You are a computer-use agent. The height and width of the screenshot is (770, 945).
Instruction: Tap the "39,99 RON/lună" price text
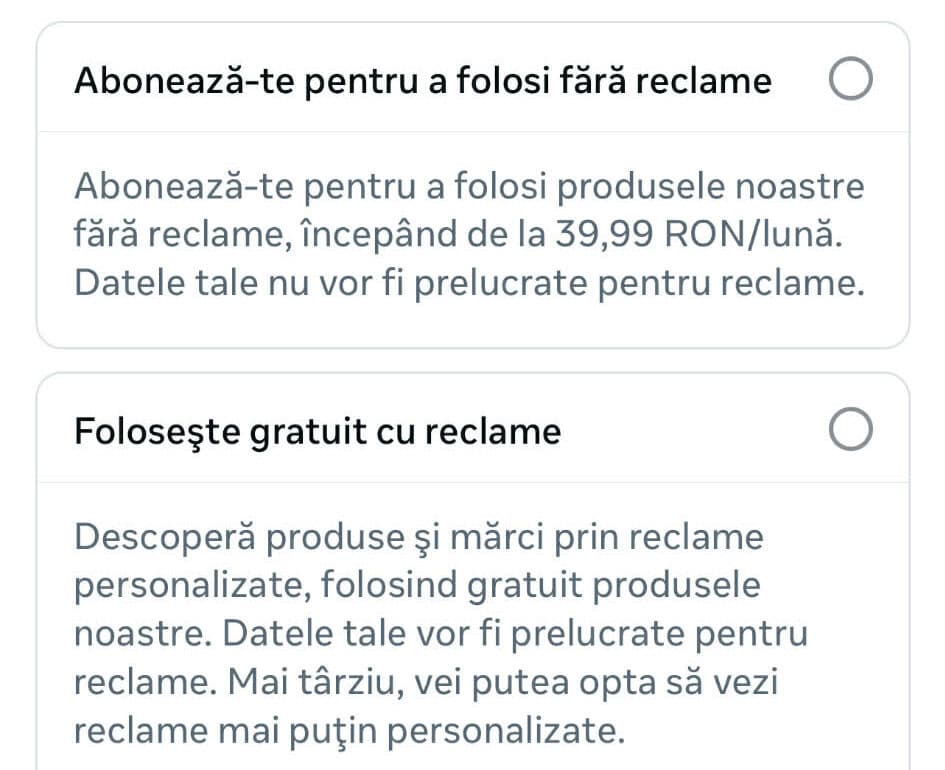pos(690,234)
